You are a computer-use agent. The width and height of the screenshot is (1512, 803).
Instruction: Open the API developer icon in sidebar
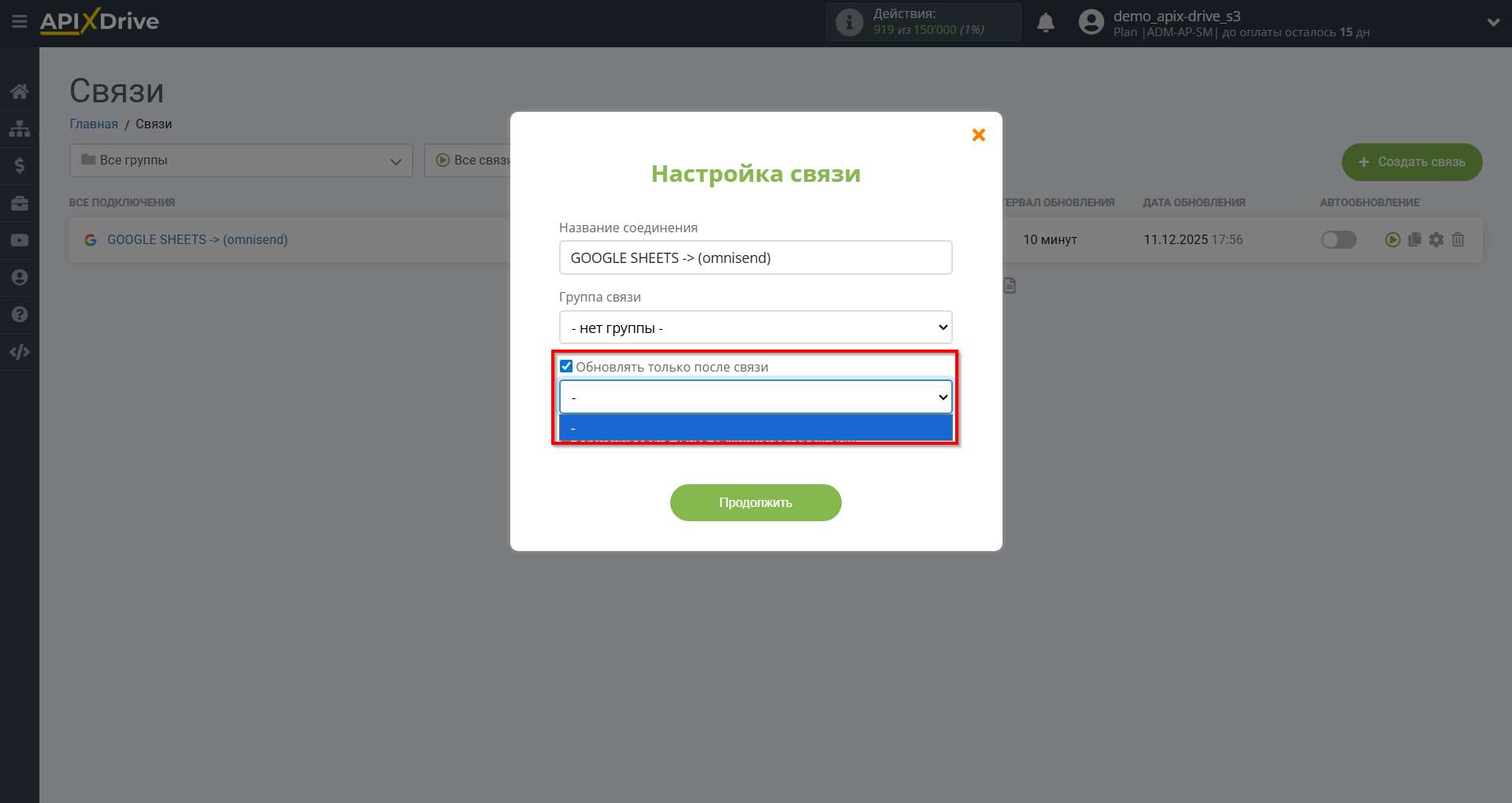click(19, 352)
